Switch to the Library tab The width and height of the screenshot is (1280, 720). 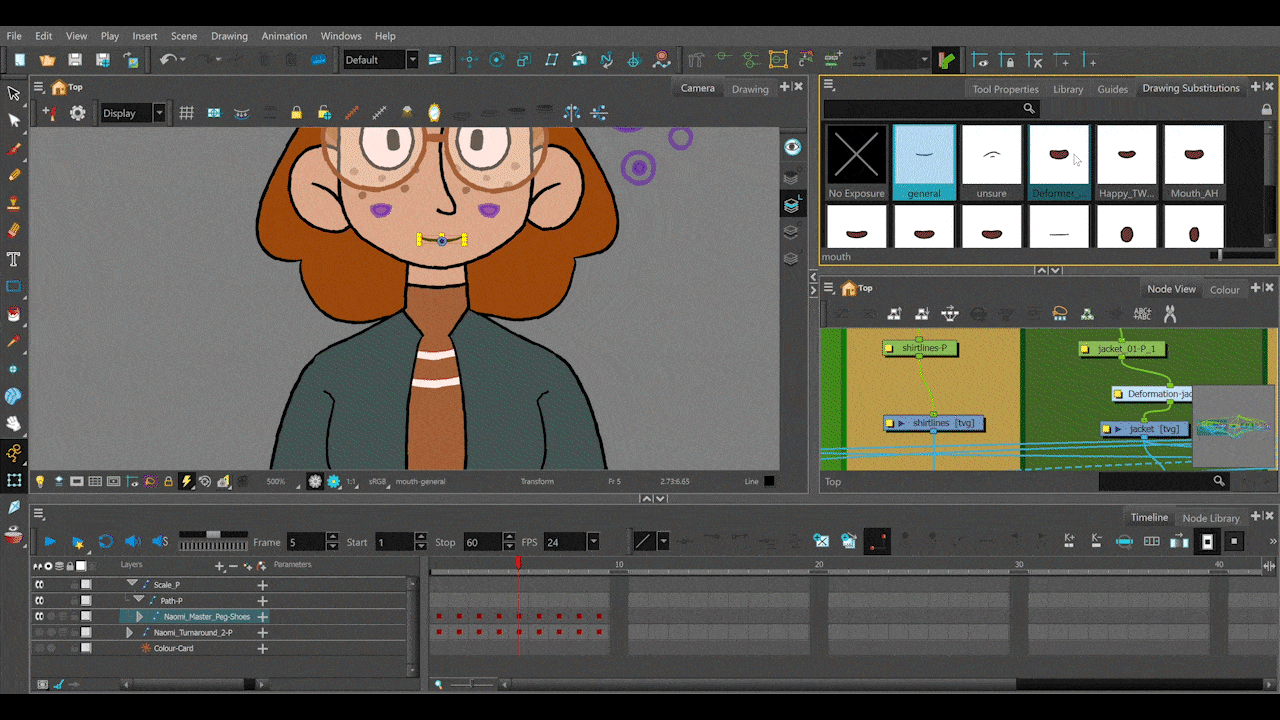point(1068,89)
